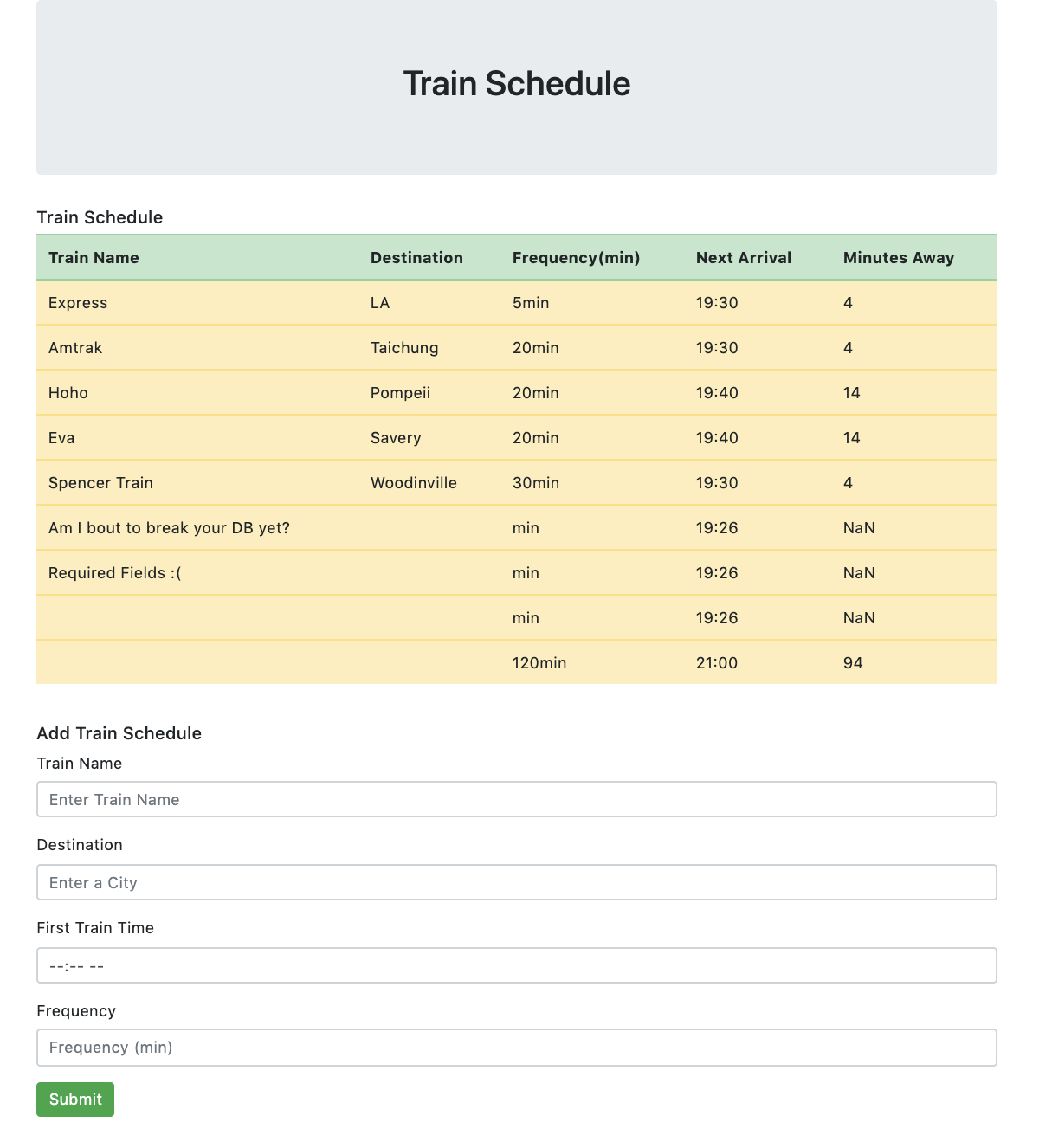This screenshot has height=1148, width=1039.
Task: Click the Woodinville destination cell
Action: pyautogui.click(x=414, y=482)
